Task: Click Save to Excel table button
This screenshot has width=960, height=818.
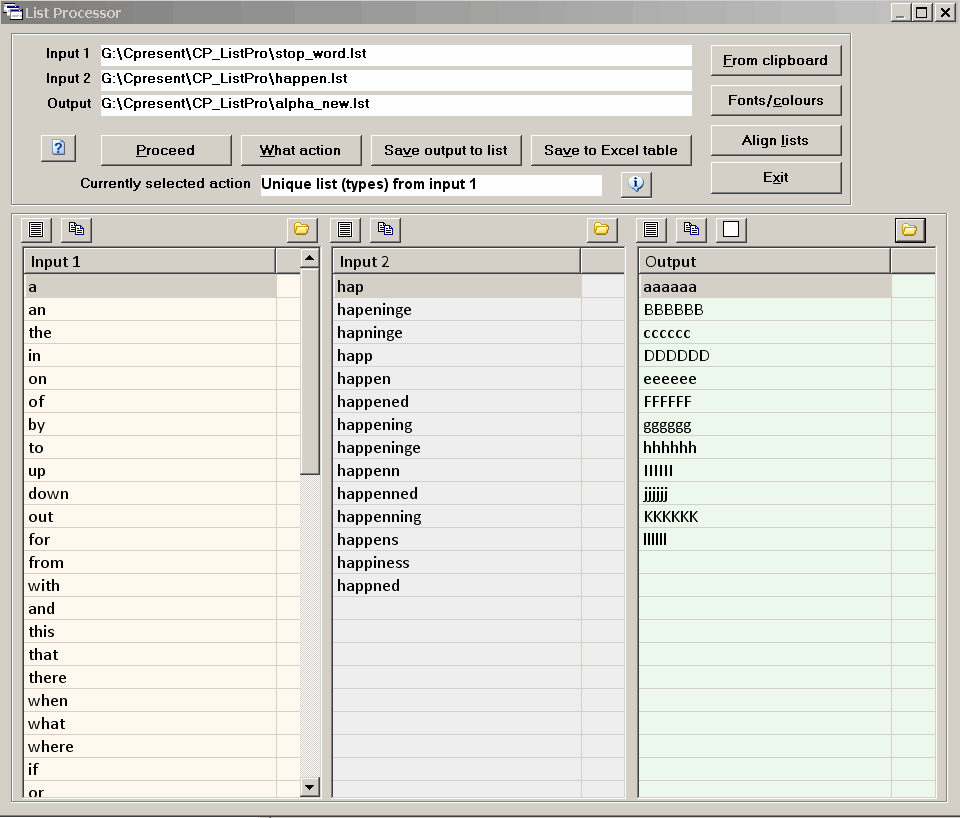Action: (x=611, y=150)
